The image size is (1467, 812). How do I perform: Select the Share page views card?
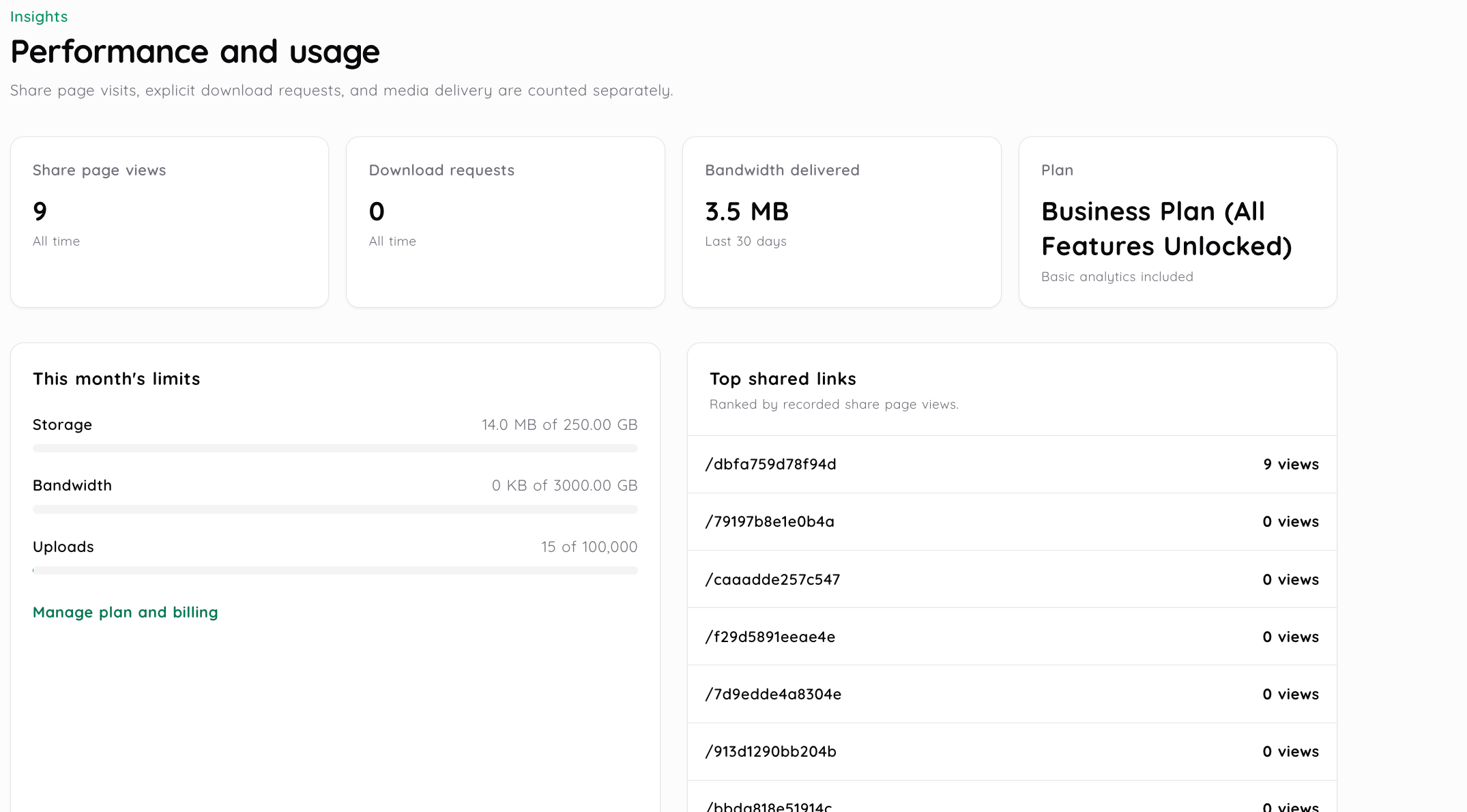point(169,222)
